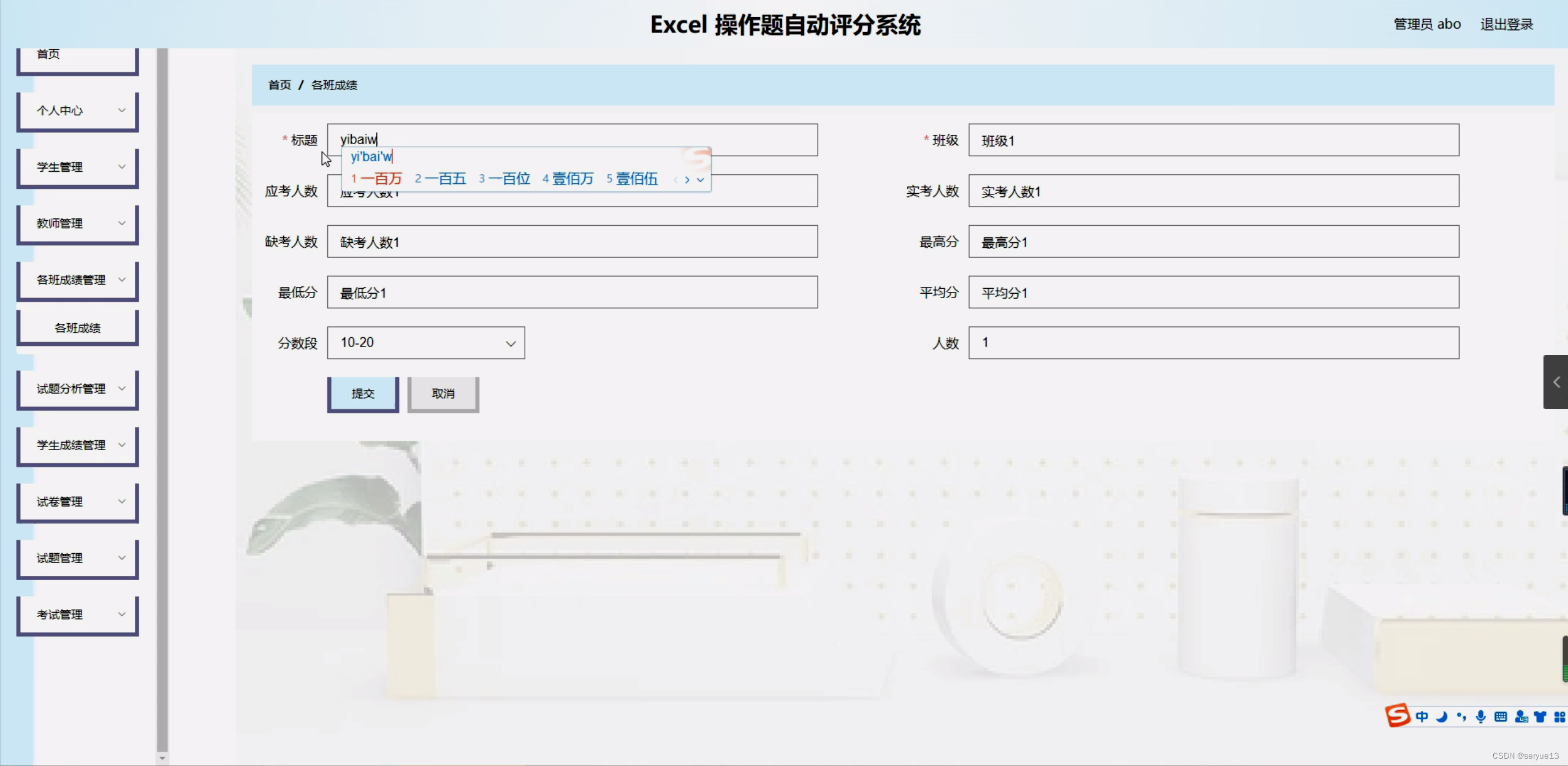
Task: Expand the IME candidate list downward
Action: click(x=700, y=180)
